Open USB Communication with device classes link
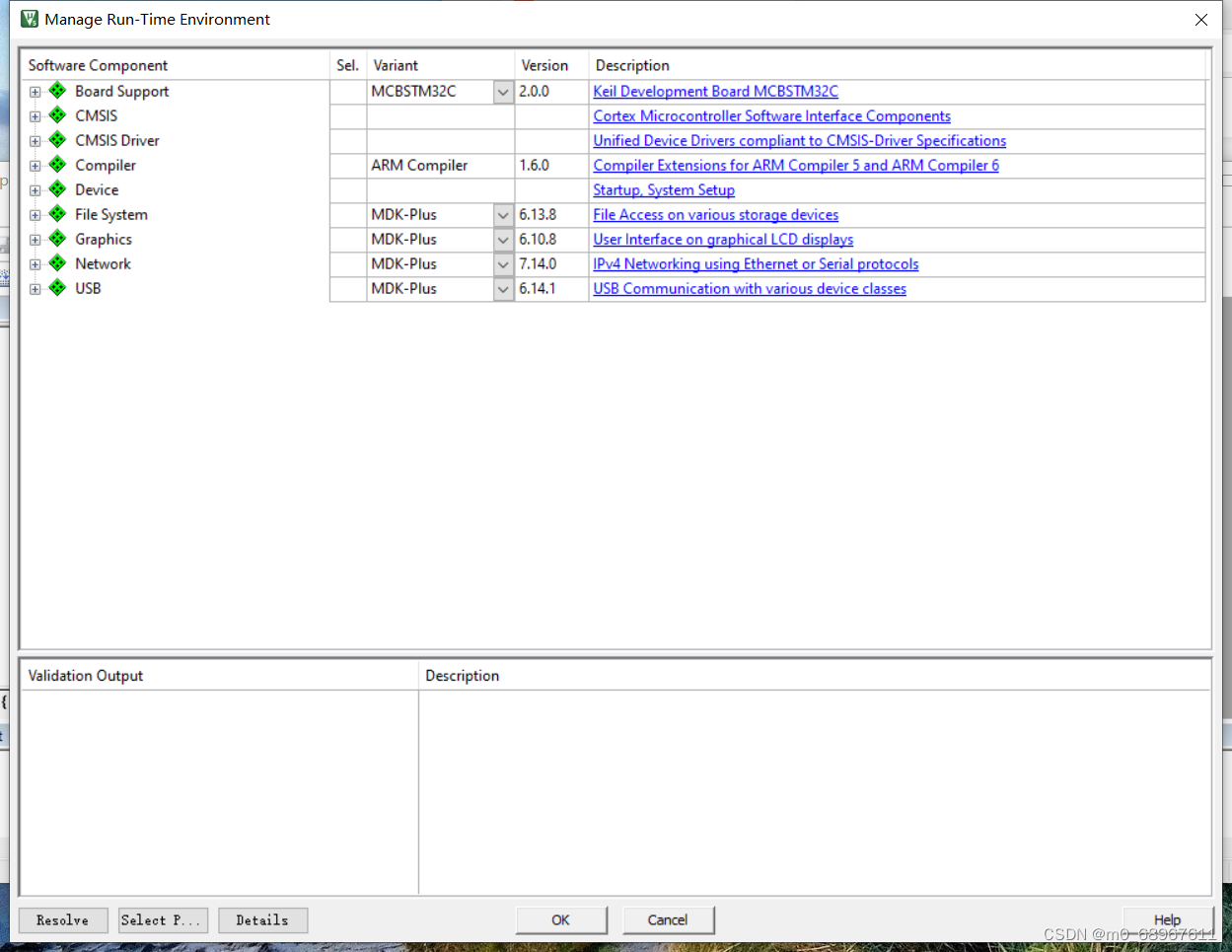Viewport: 1232px width, 952px height. [x=749, y=288]
